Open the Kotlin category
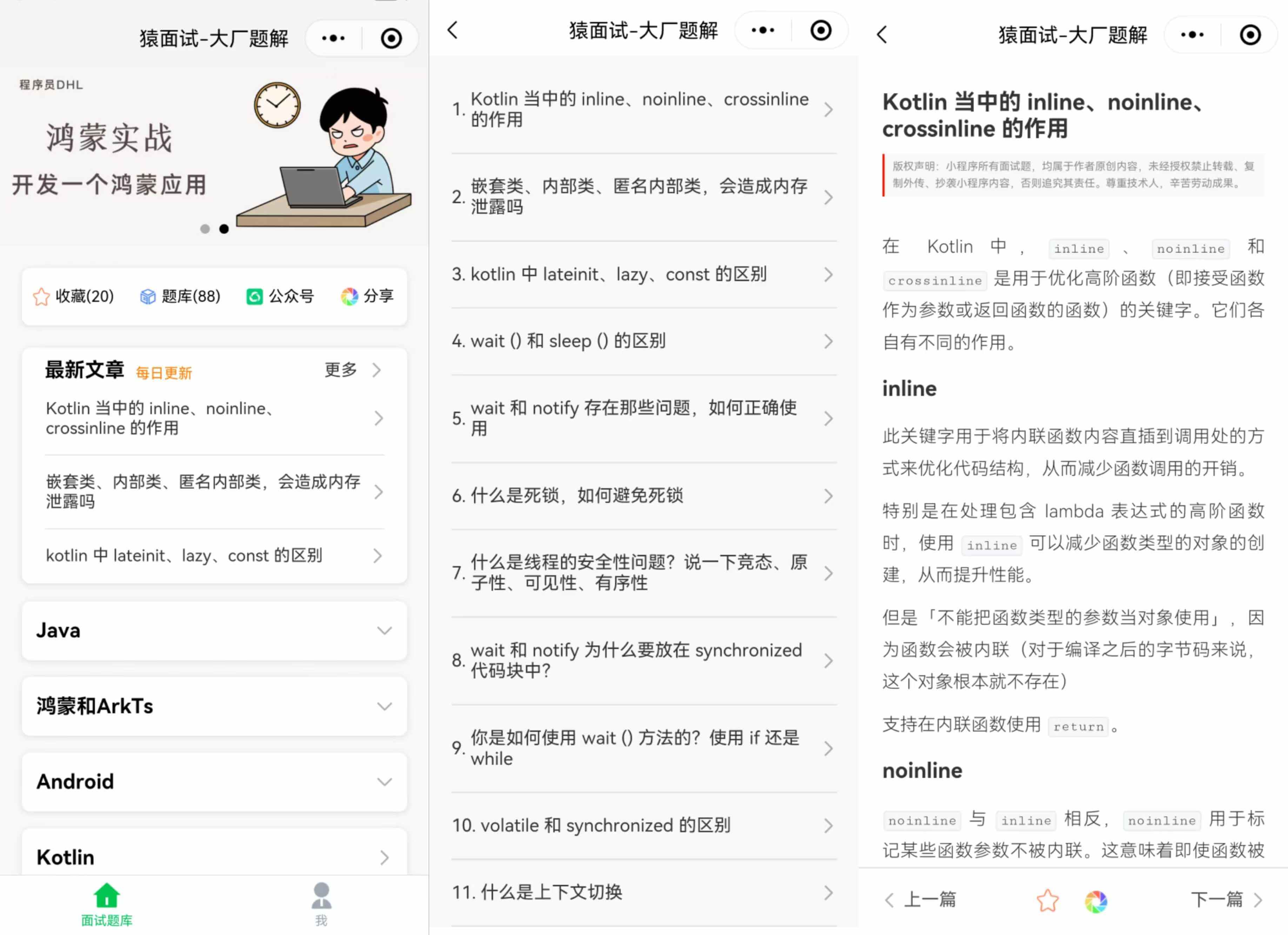 (215, 852)
